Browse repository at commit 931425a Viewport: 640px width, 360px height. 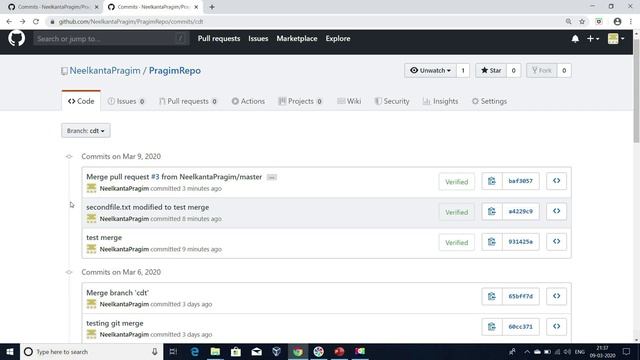pos(556,242)
